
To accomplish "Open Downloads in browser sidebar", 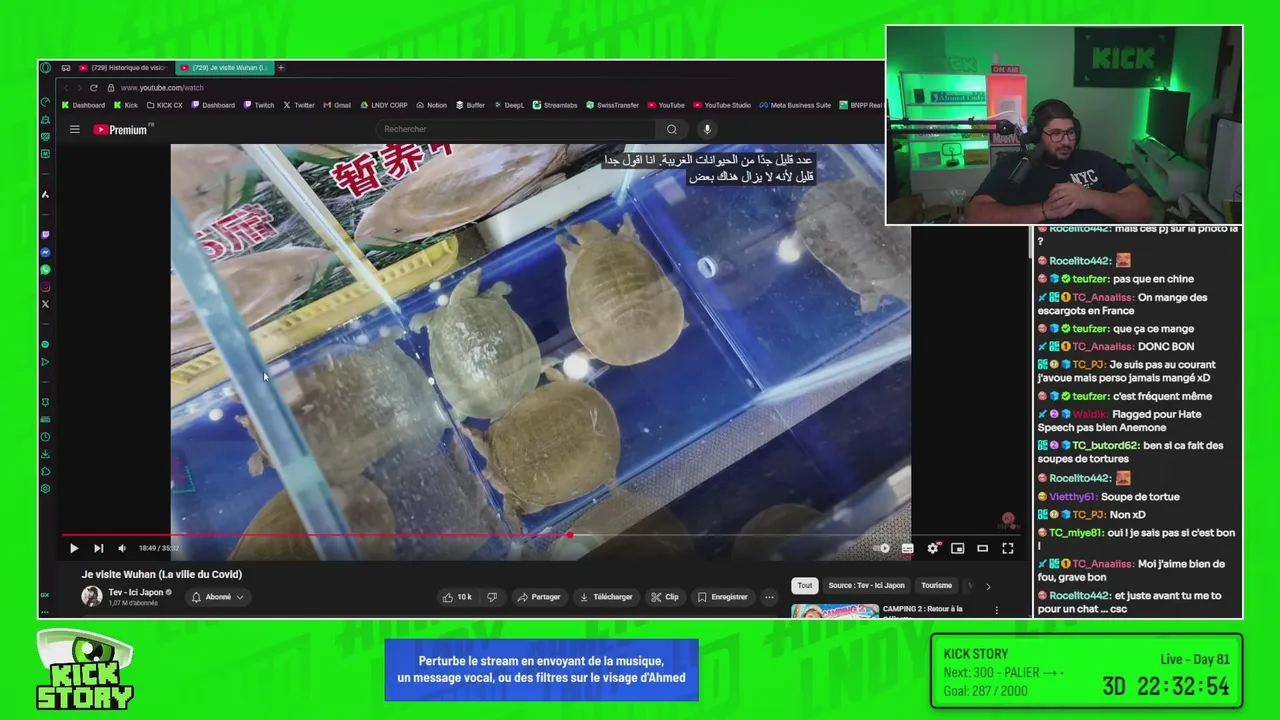I will click(x=46, y=454).
